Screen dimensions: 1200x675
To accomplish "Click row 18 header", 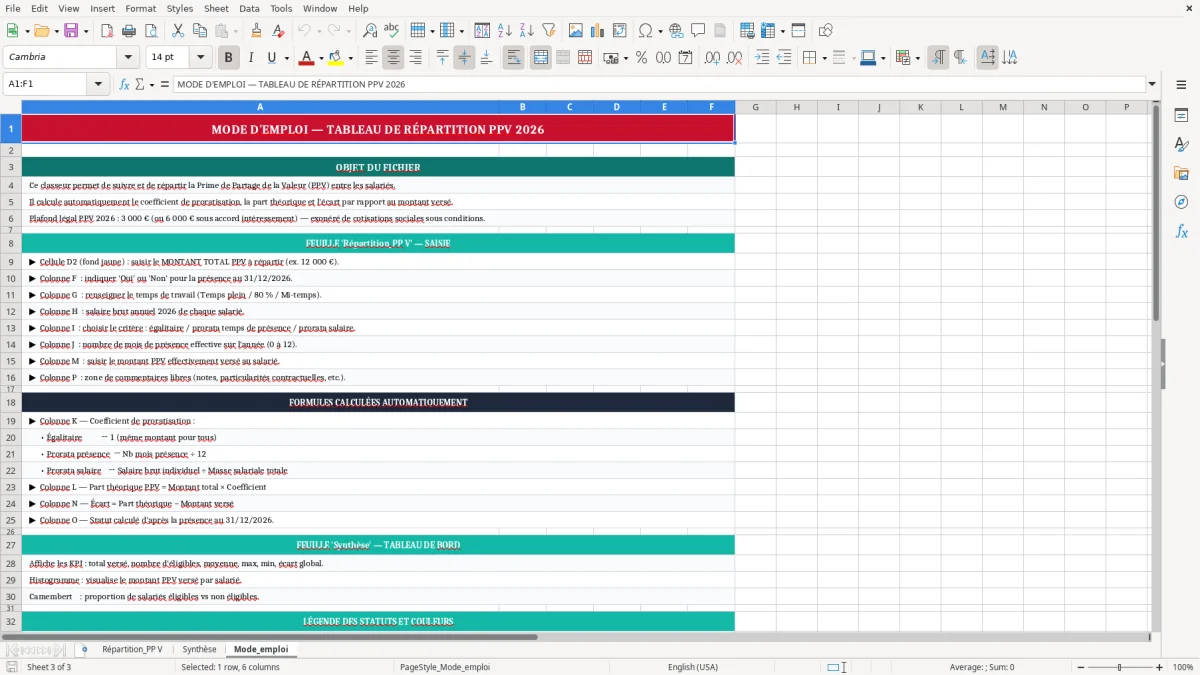I will [x=10, y=402].
